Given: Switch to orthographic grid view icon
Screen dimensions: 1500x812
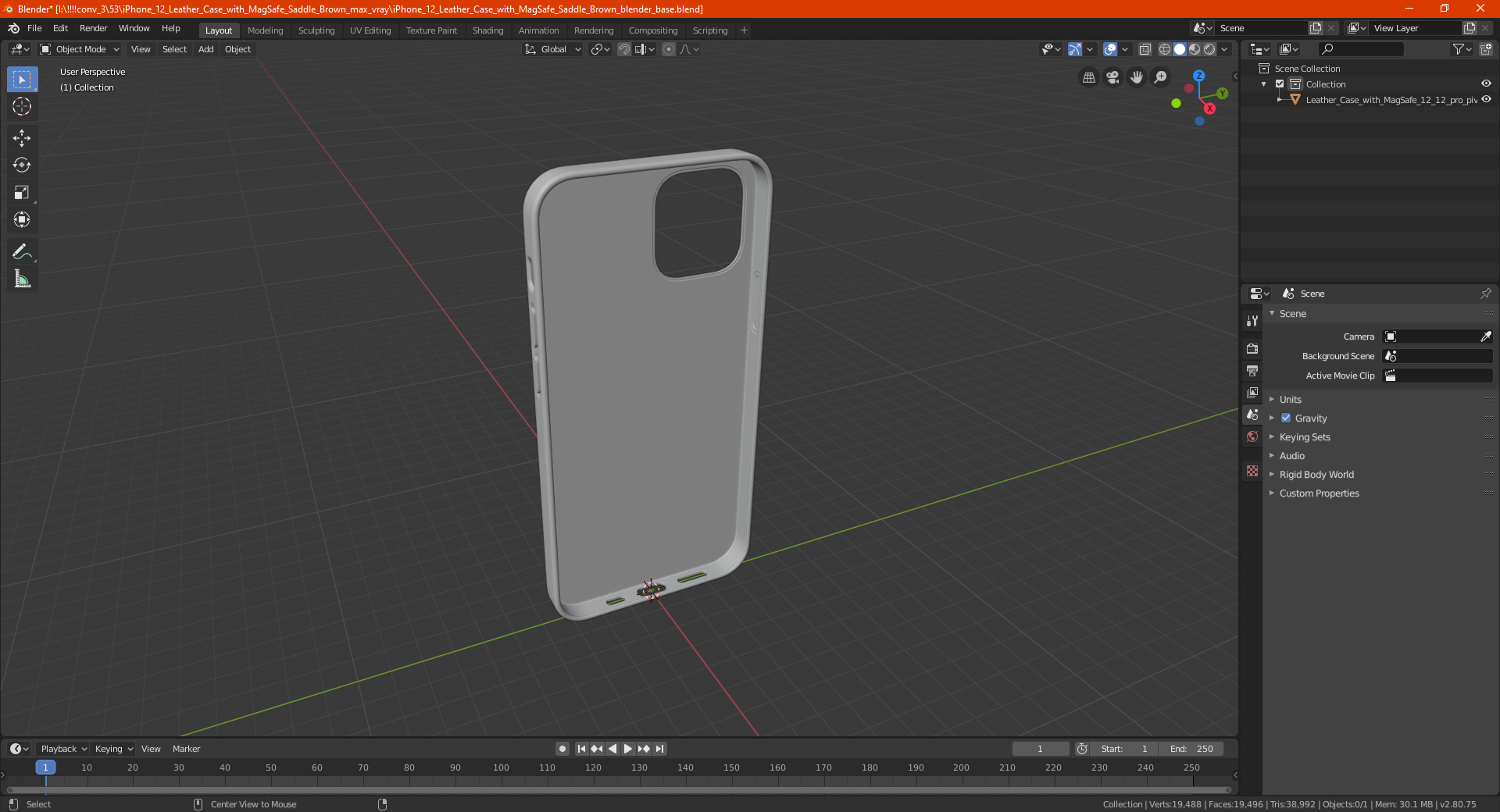Looking at the screenshot, I should click(1088, 77).
